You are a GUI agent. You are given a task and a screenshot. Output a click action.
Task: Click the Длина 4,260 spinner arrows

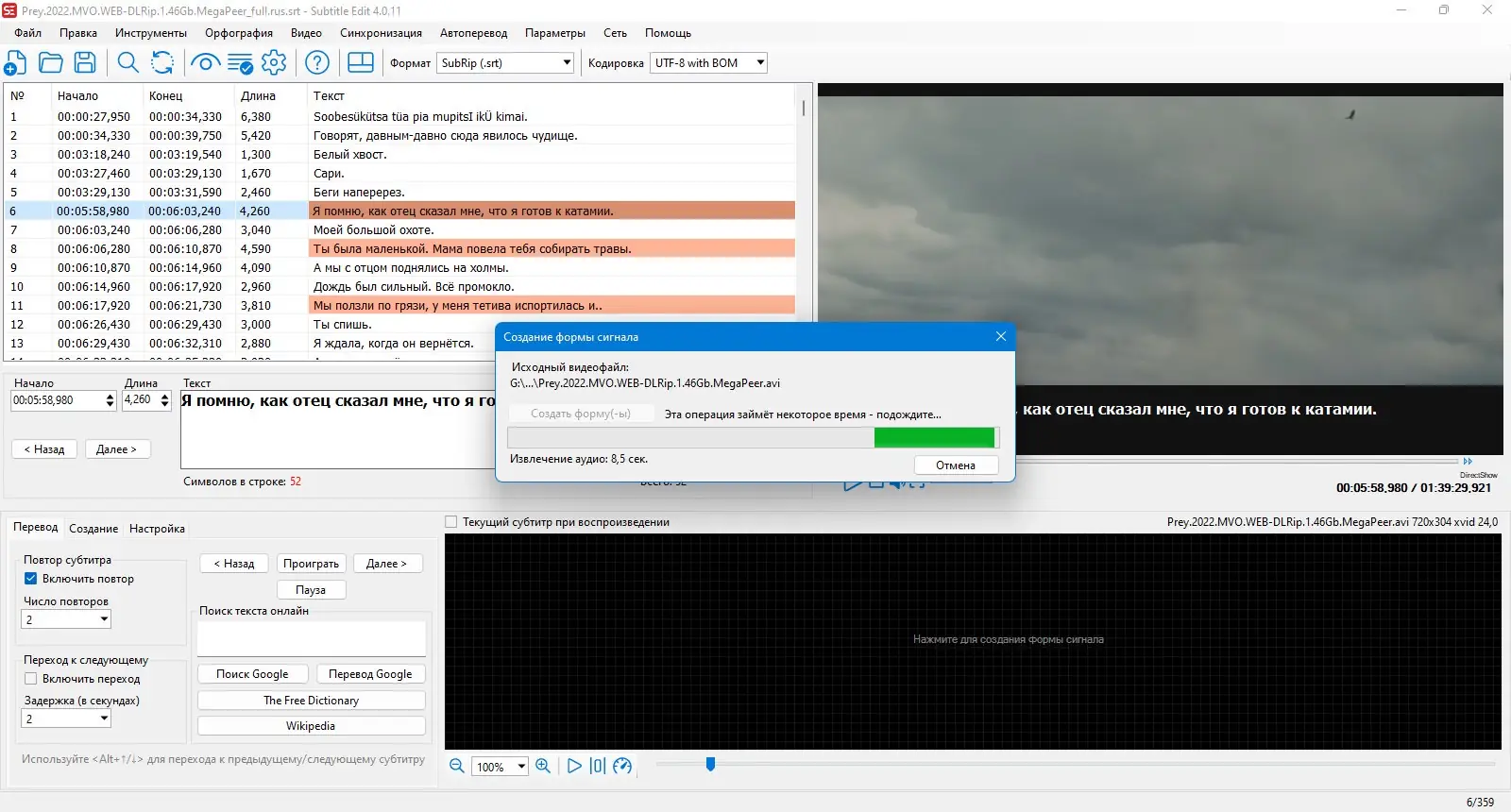pos(164,400)
